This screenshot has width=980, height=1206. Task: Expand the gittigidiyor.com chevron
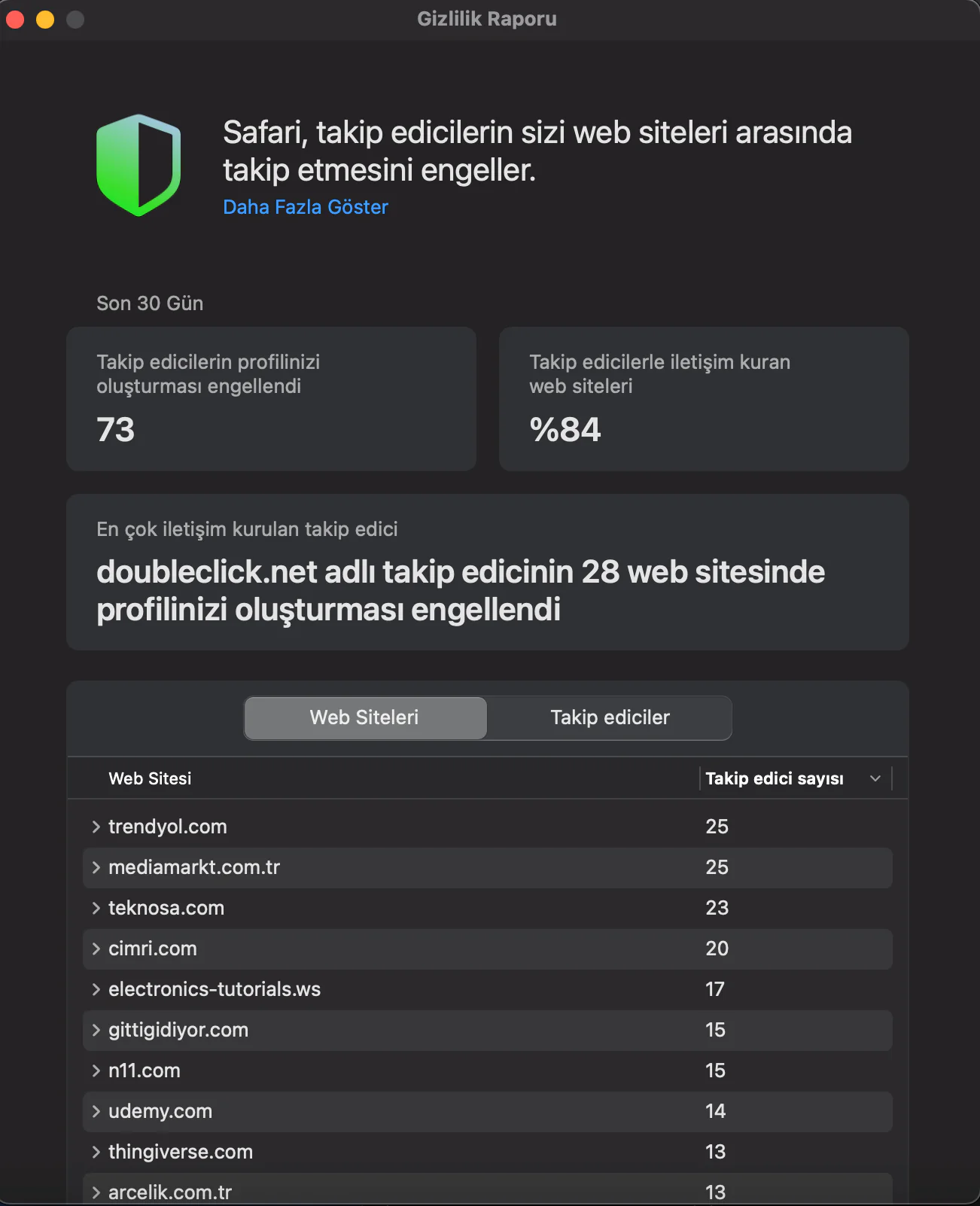(x=96, y=1030)
